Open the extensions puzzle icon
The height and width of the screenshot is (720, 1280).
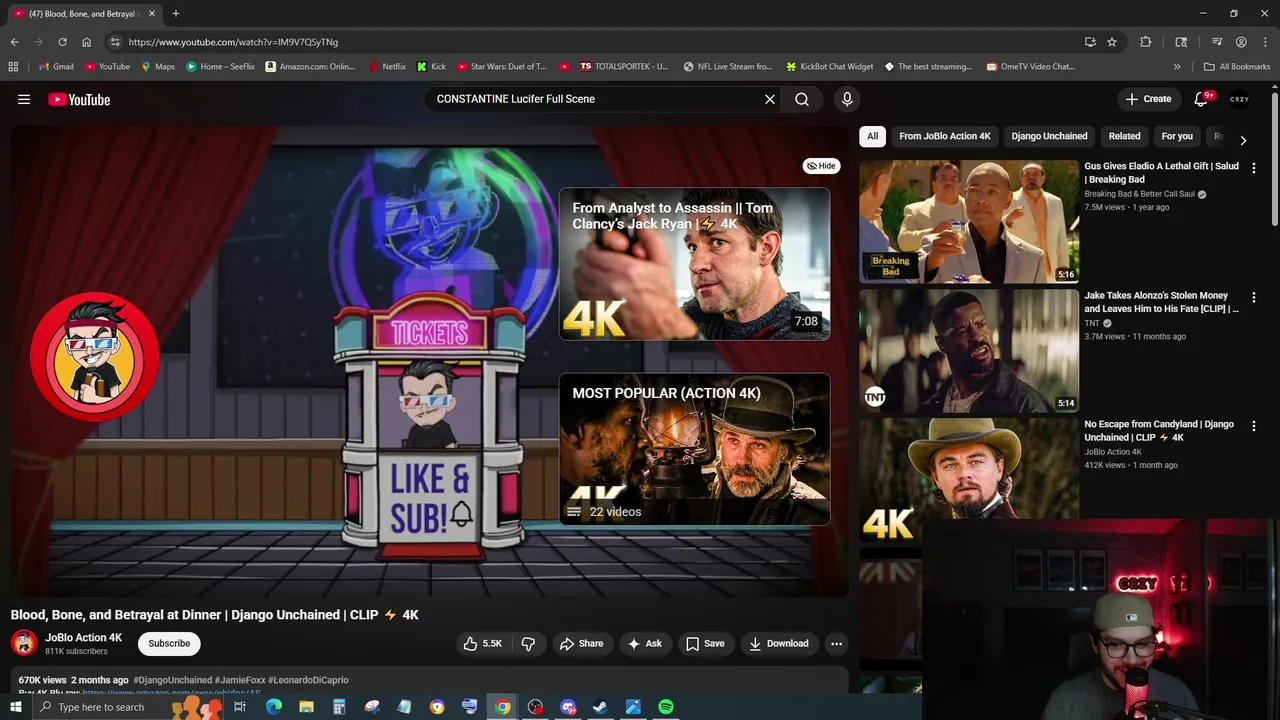coord(1146,42)
